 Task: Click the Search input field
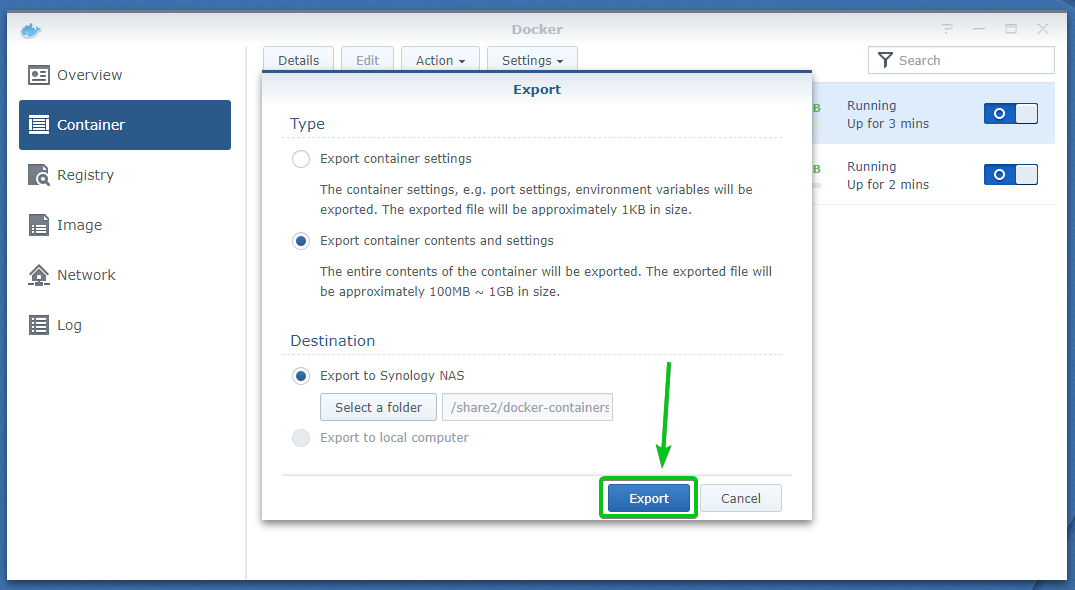[961, 60]
